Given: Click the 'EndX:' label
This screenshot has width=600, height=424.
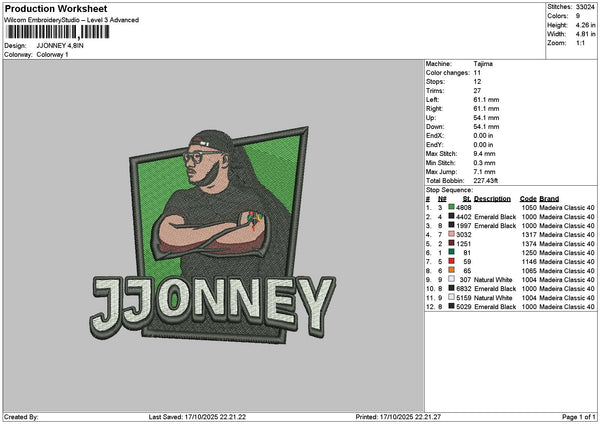Looking at the screenshot, I should coord(434,136).
